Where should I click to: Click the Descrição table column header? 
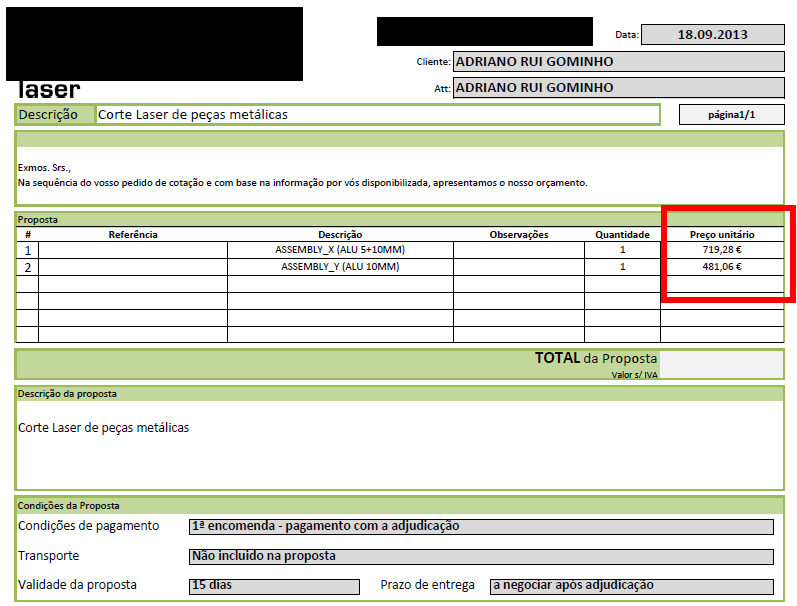340,234
